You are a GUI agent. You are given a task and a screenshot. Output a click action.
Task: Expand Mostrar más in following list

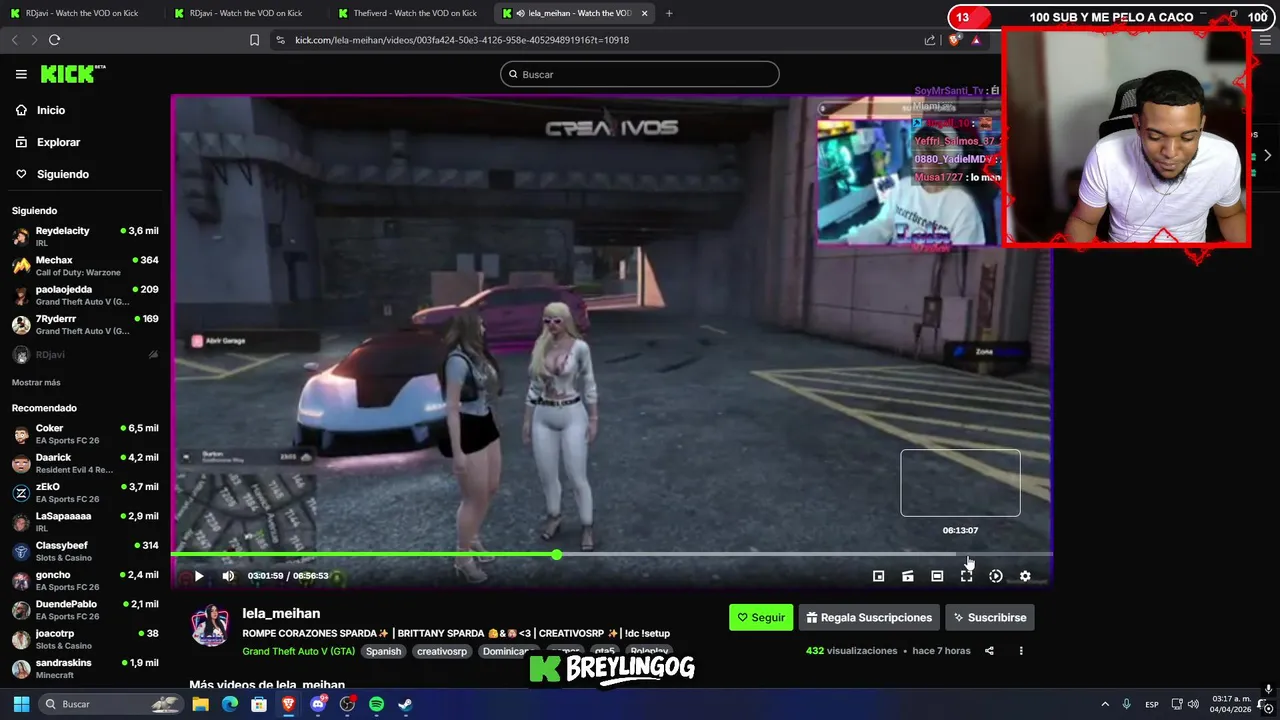pos(36,383)
